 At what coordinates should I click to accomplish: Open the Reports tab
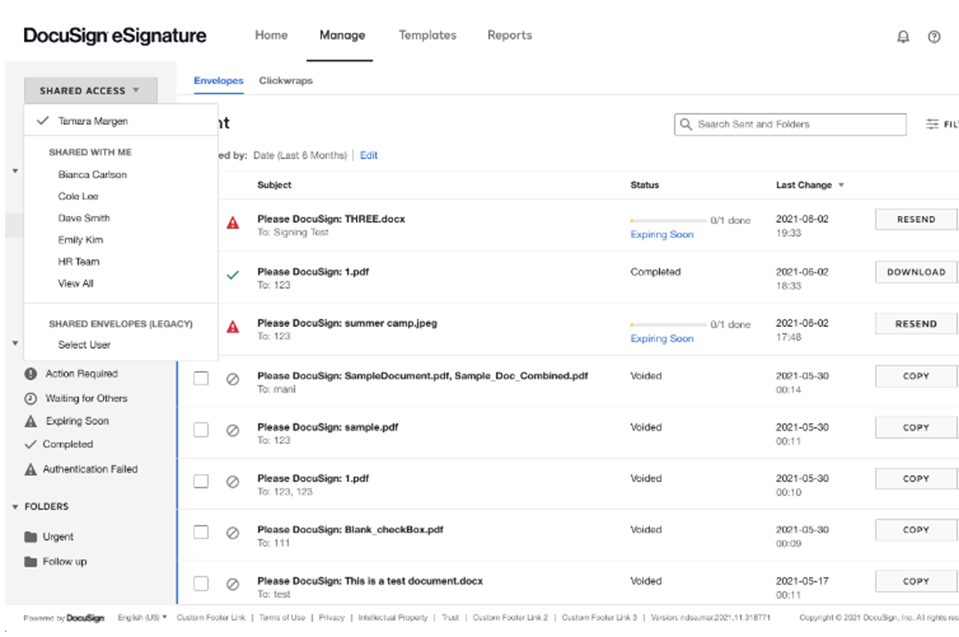pos(509,35)
